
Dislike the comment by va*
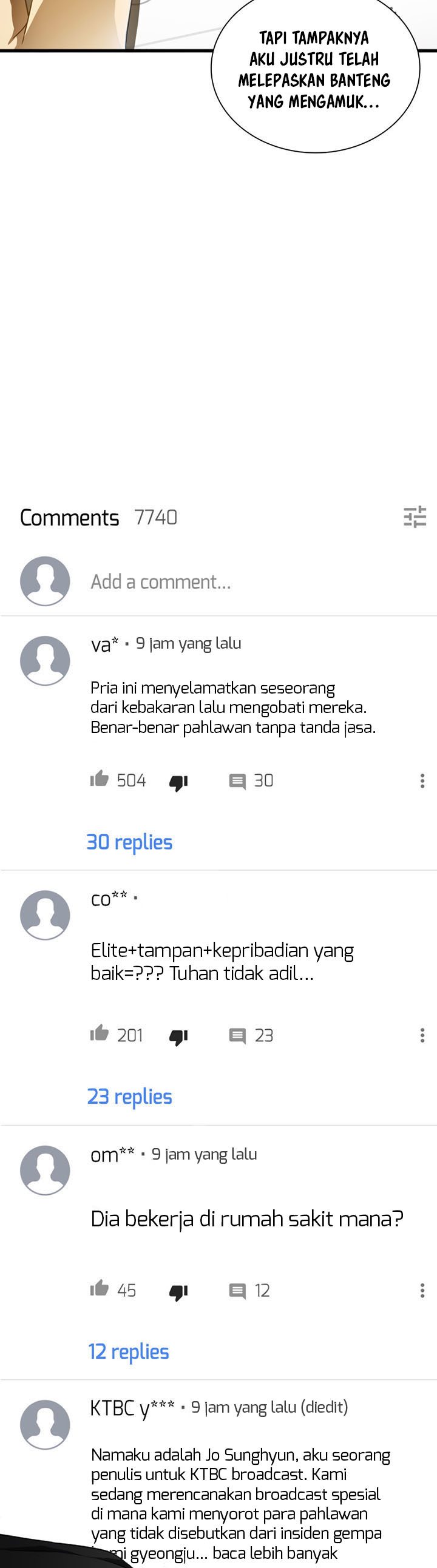coord(178,783)
